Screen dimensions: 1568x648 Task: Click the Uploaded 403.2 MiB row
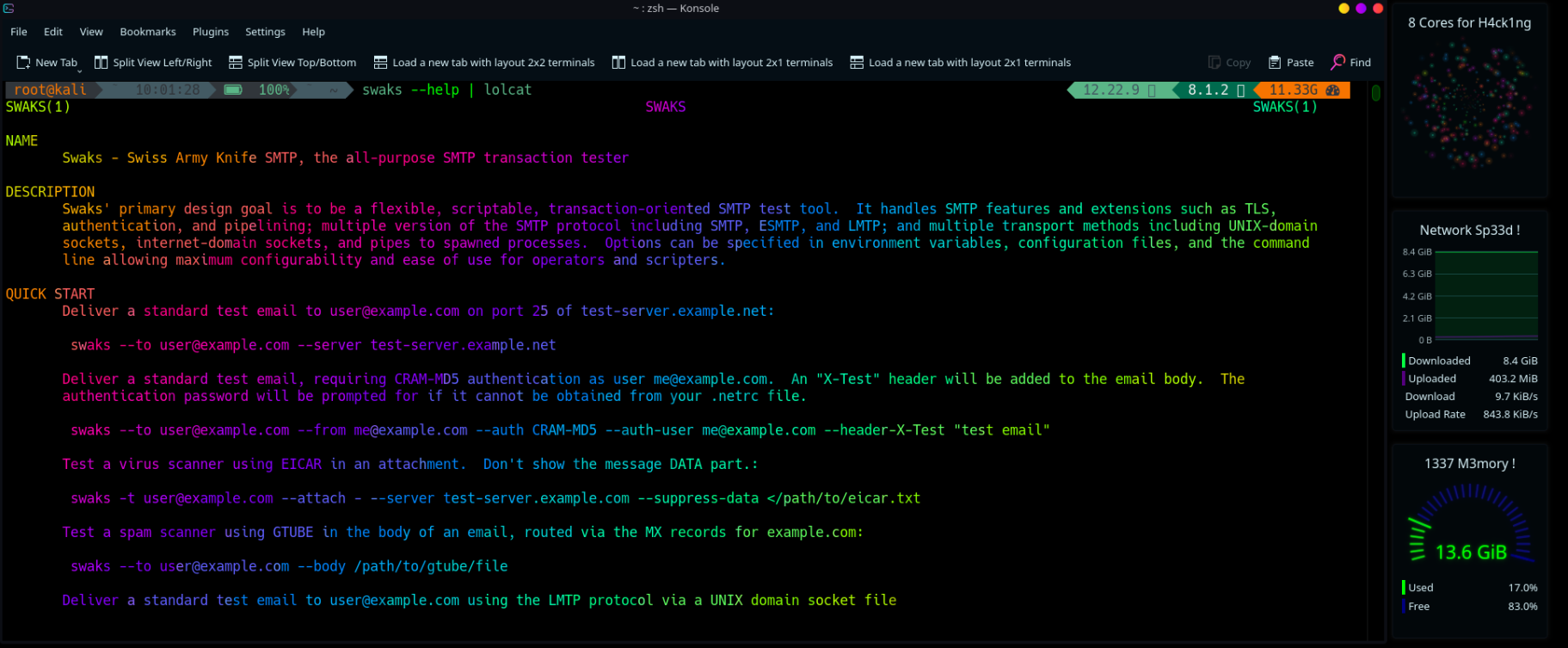click(x=1470, y=379)
